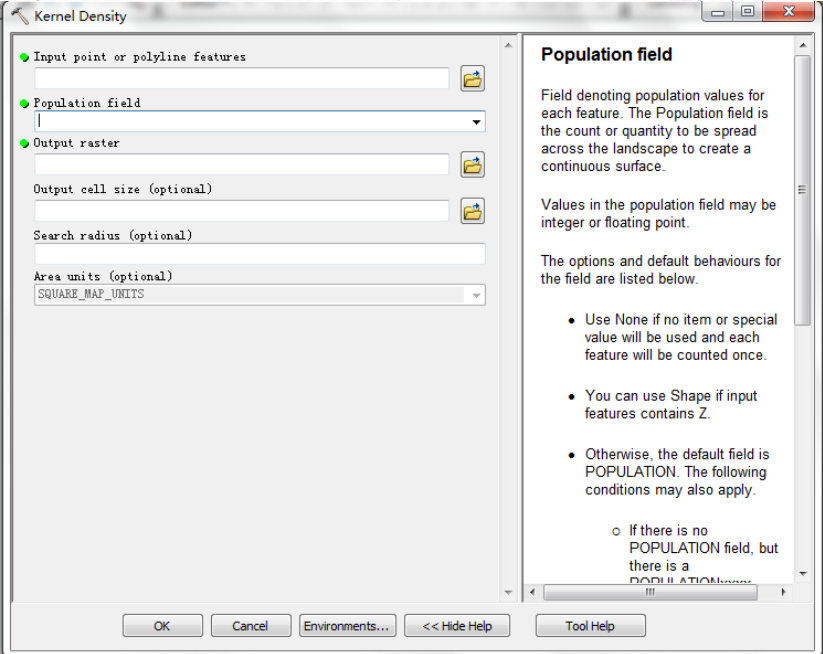Click browse icon beside Output cell size

coord(472,211)
